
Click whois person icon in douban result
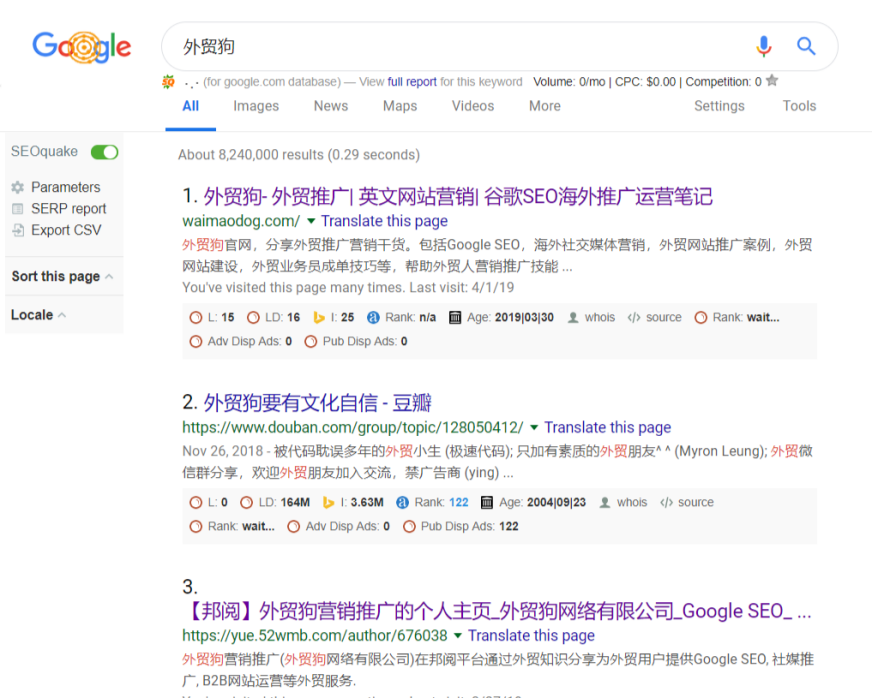pyautogui.click(x=605, y=503)
